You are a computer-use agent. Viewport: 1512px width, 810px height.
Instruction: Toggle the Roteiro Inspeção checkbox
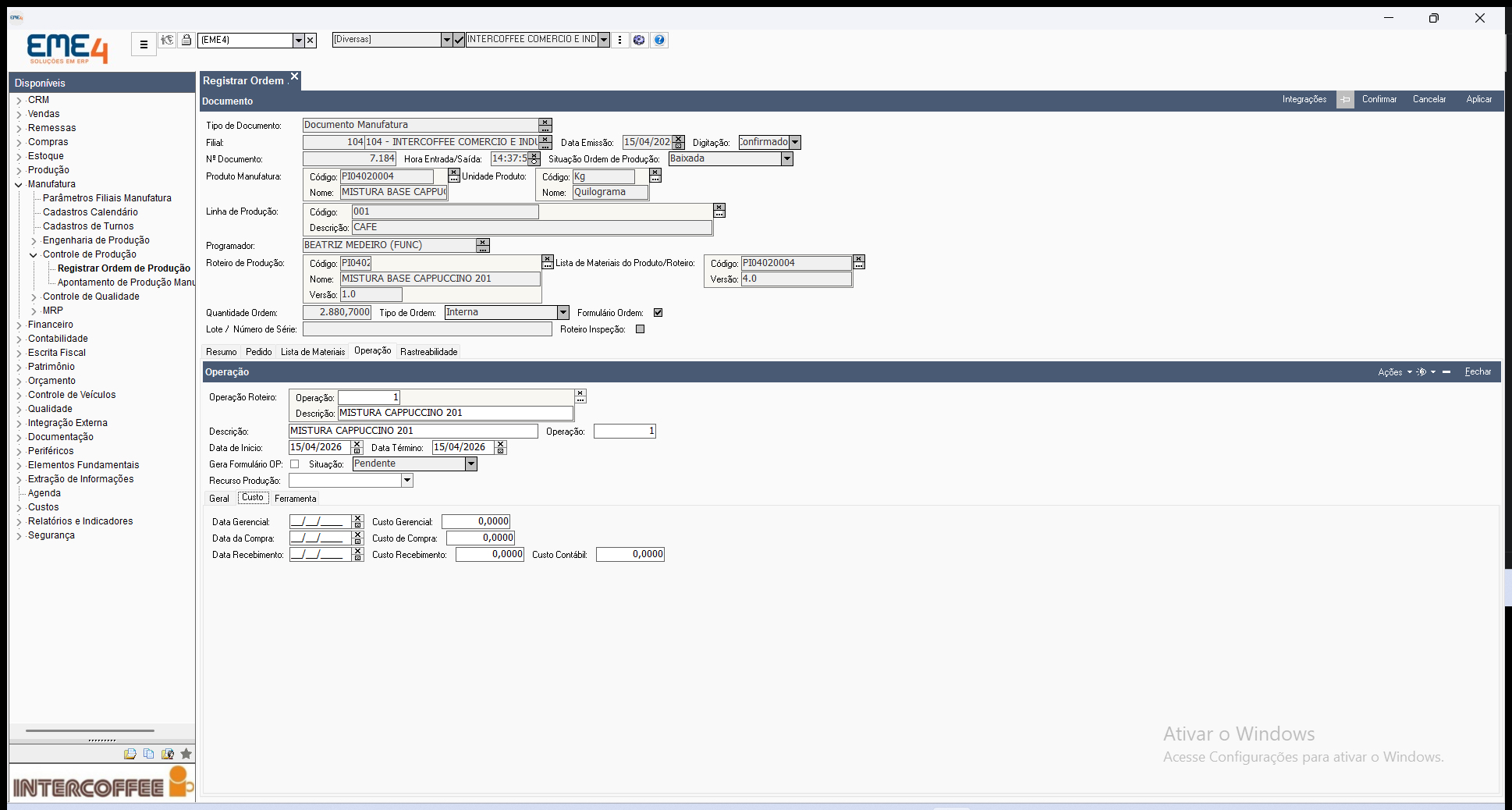tap(640, 329)
